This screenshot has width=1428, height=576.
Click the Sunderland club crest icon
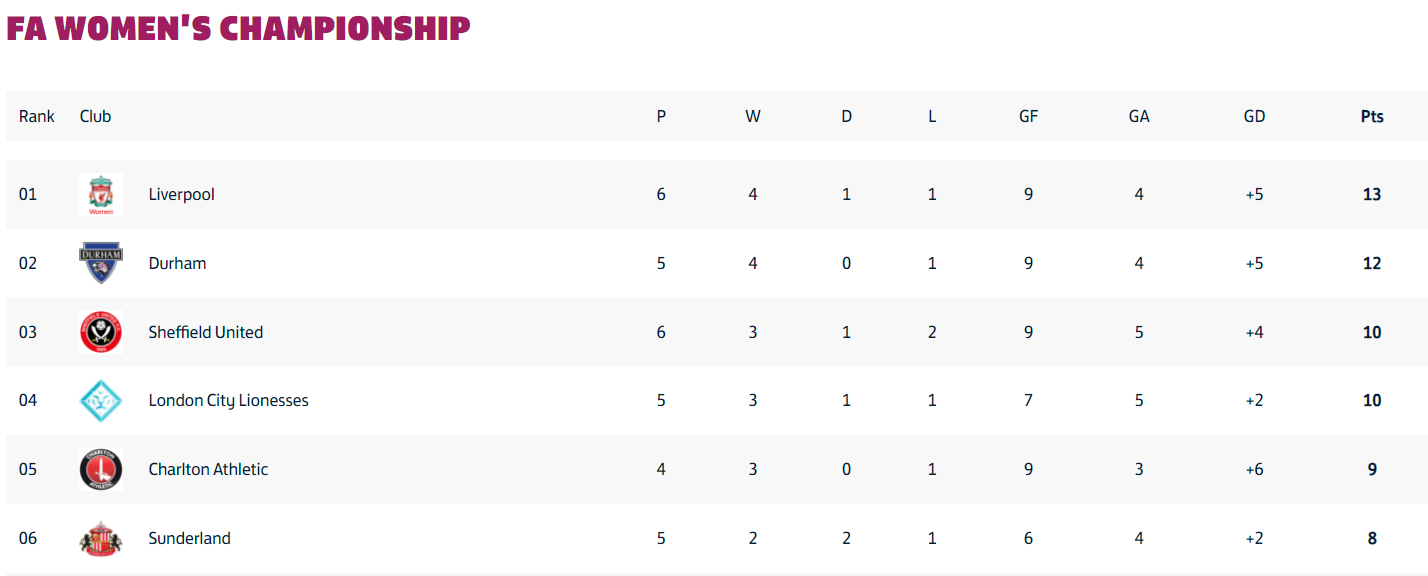[101, 538]
